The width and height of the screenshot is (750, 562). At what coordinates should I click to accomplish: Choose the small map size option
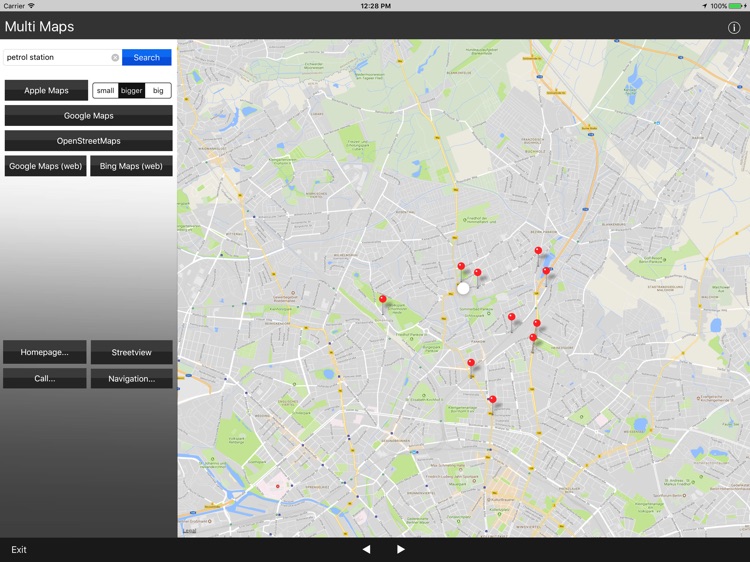pos(105,90)
